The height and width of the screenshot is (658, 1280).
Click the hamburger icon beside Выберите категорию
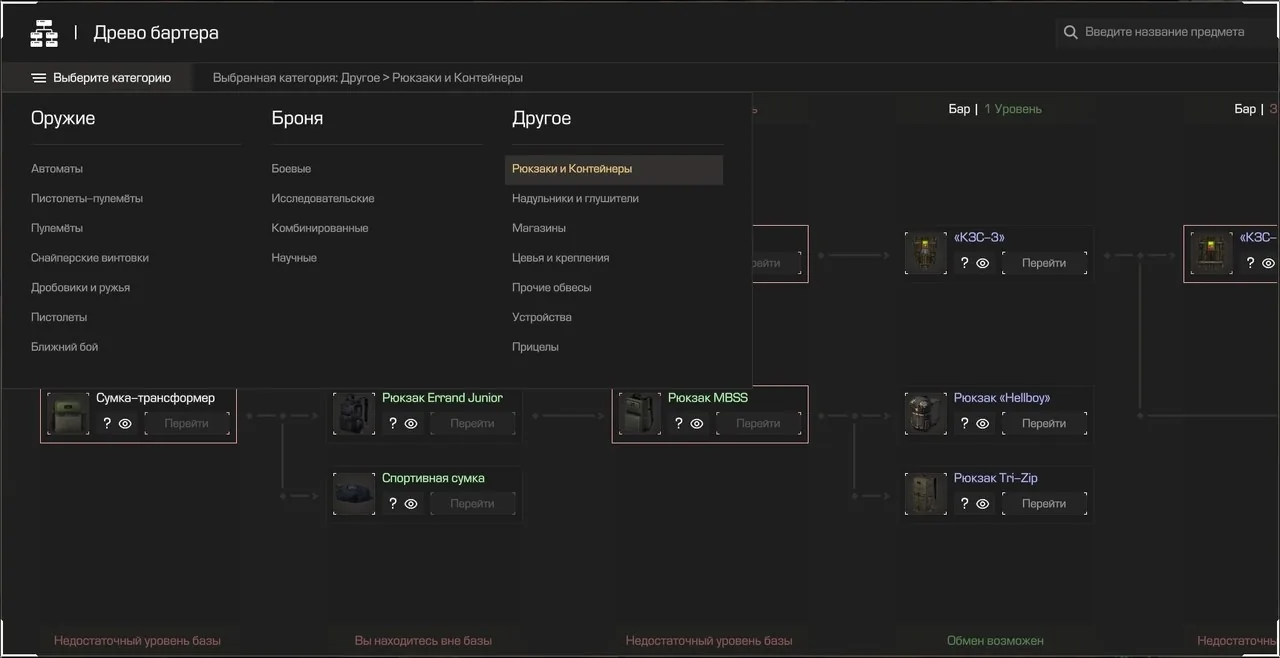point(39,78)
